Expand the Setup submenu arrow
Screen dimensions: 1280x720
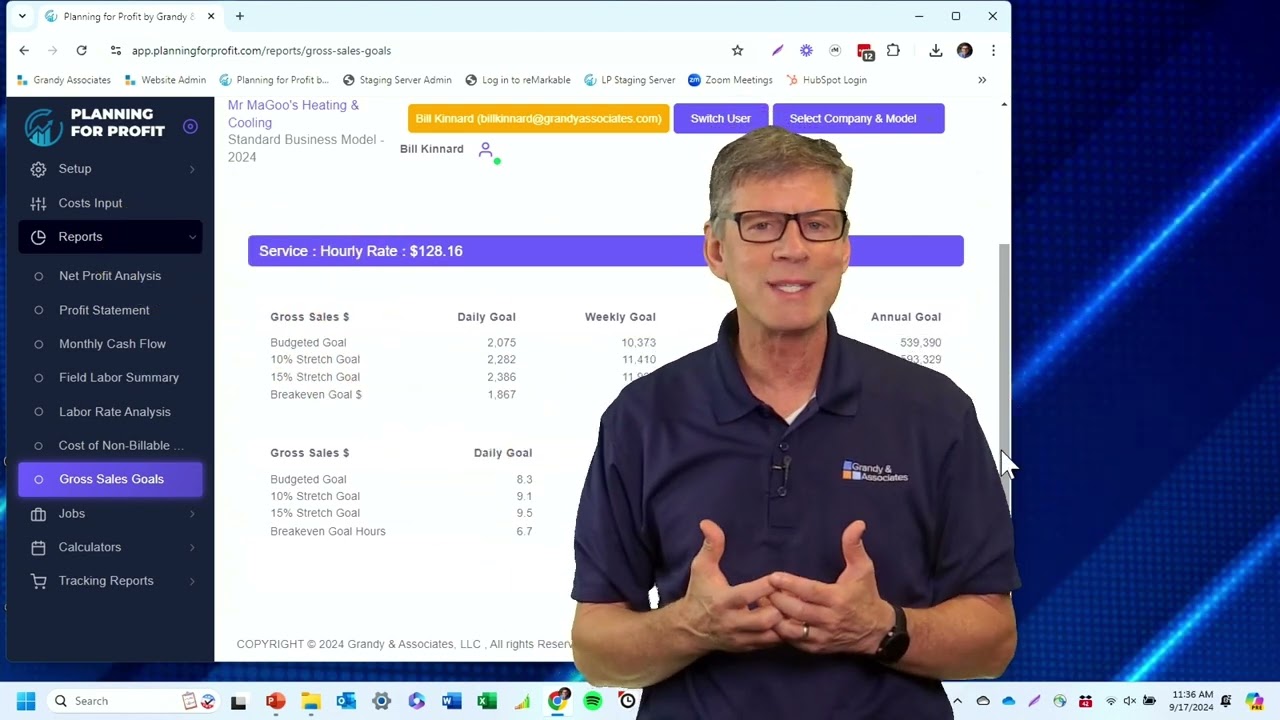(192, 169)
